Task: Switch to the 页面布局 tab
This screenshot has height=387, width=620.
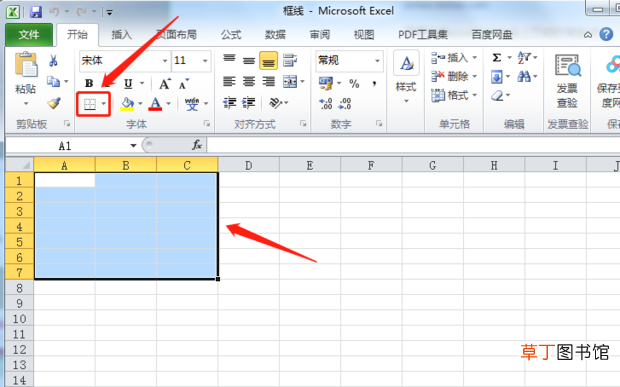Action: click(176, 35)
